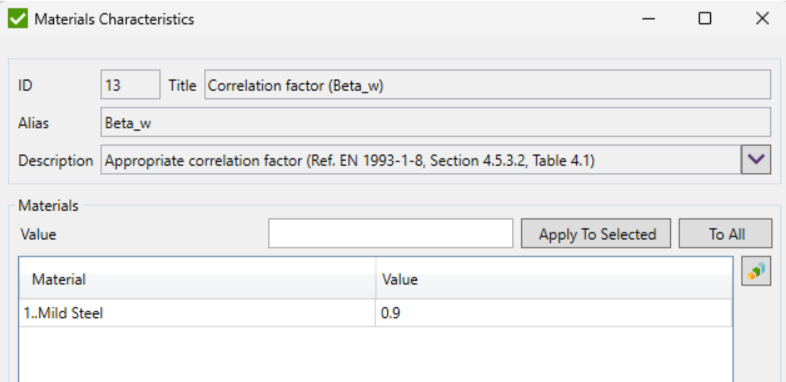Click Apply To Selected button

point(596,234)
